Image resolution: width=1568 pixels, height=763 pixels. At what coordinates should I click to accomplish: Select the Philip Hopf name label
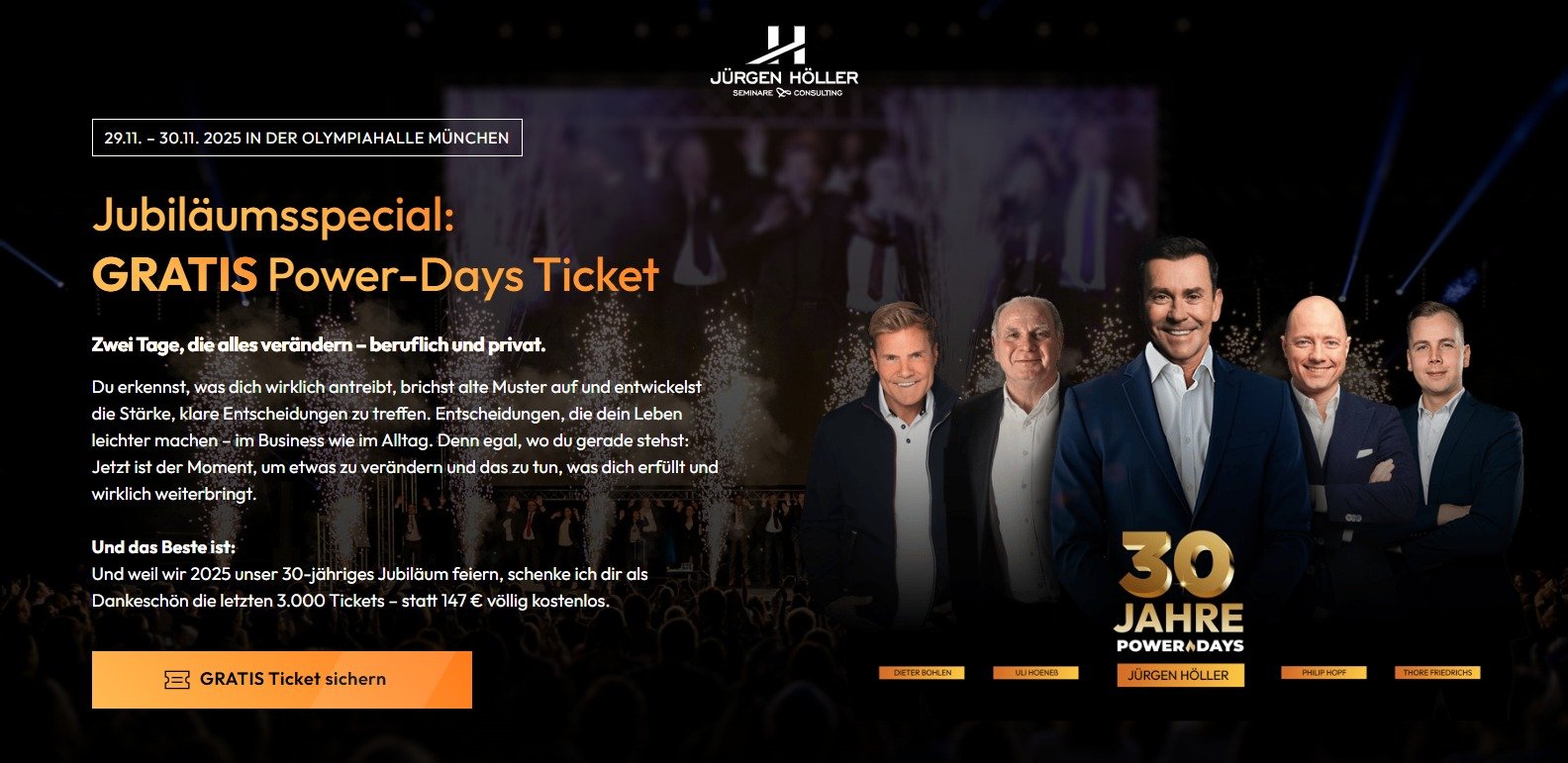click(1323, 673)
